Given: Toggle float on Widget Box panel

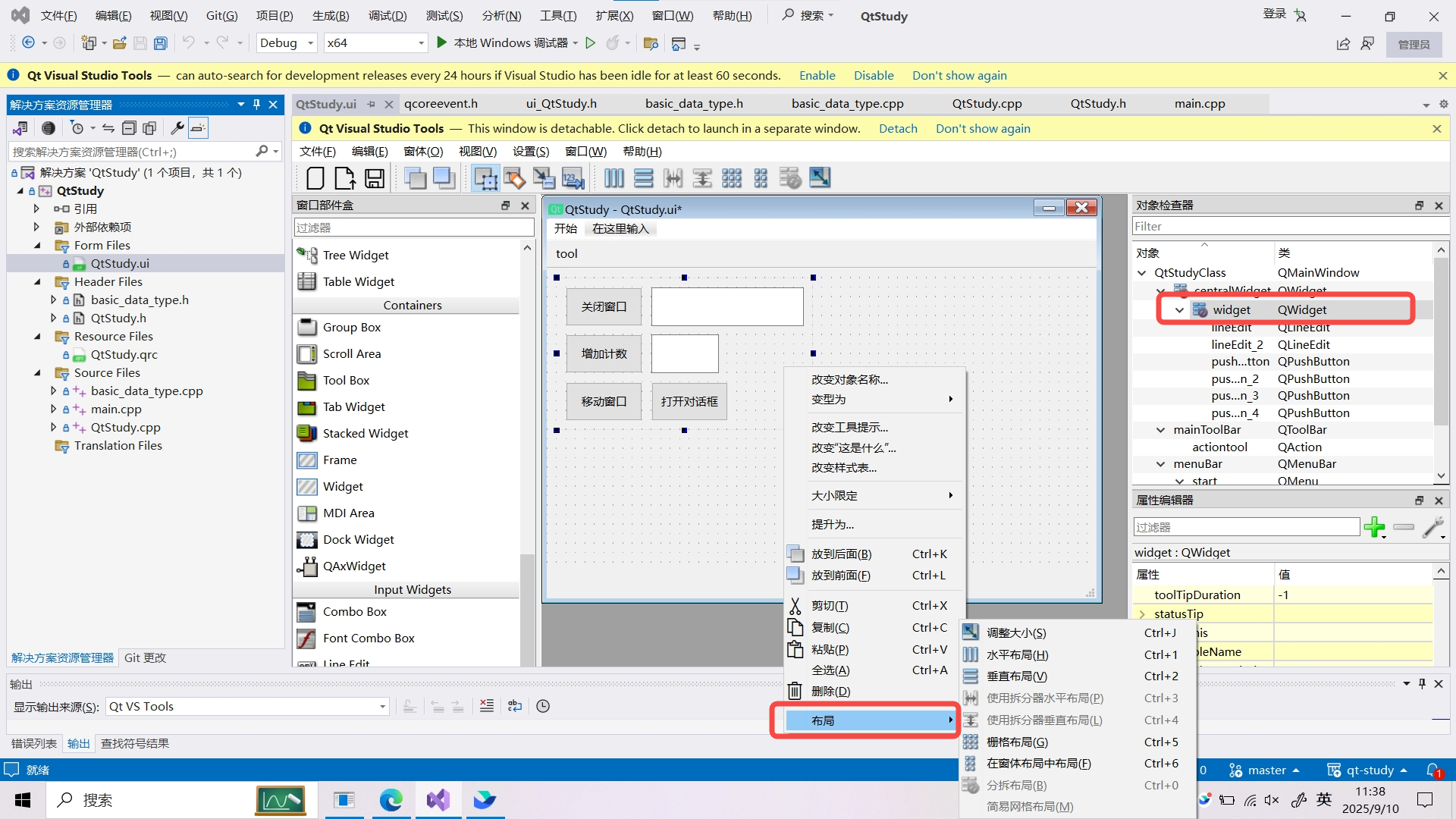Looking at the screenshot, I should 505,206.
